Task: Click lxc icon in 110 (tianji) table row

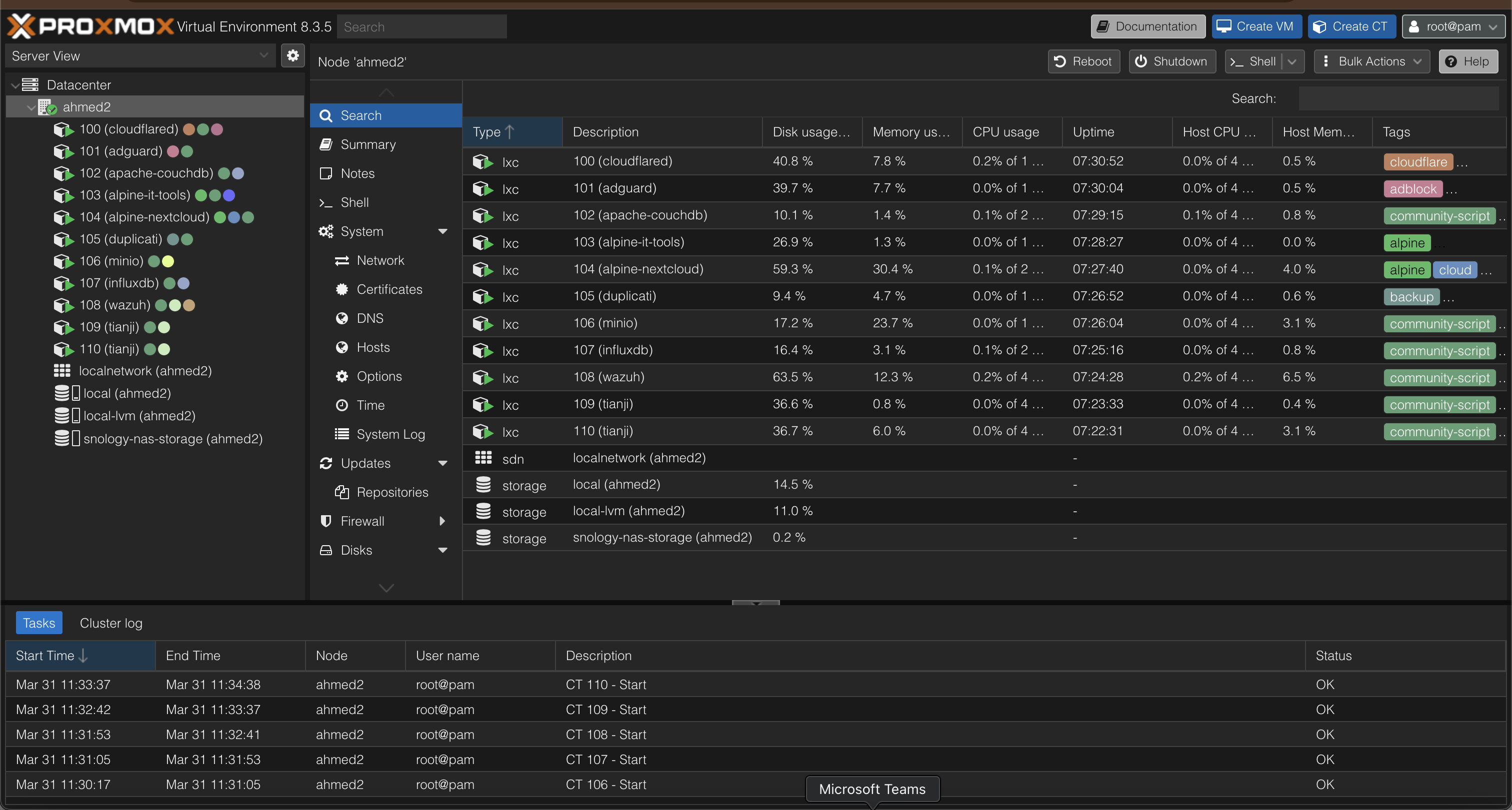Action: click(482, 432)
